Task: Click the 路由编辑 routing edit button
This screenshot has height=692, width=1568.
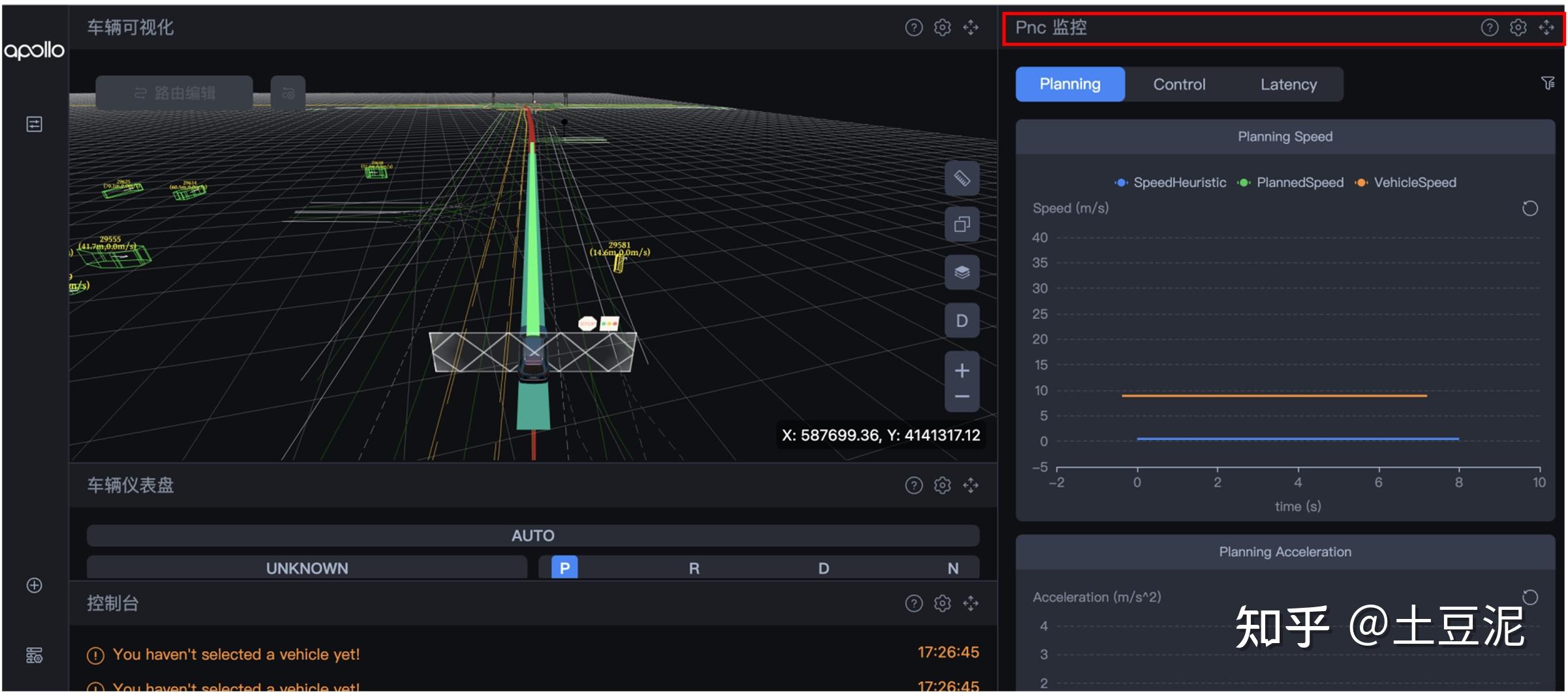Action: [x=174, y=93]
